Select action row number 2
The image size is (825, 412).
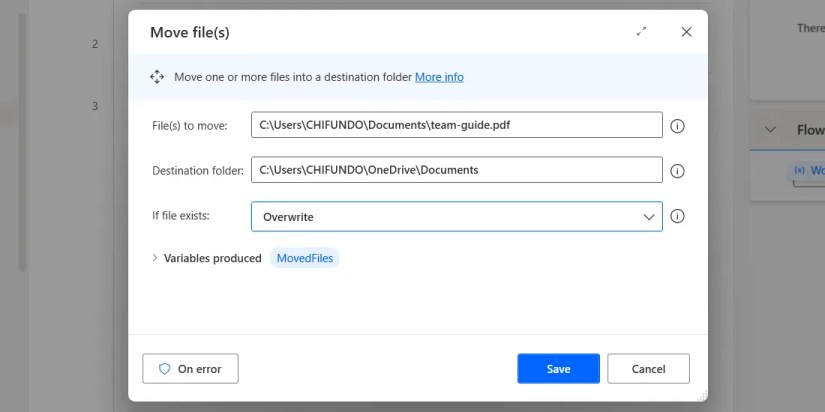95,44
